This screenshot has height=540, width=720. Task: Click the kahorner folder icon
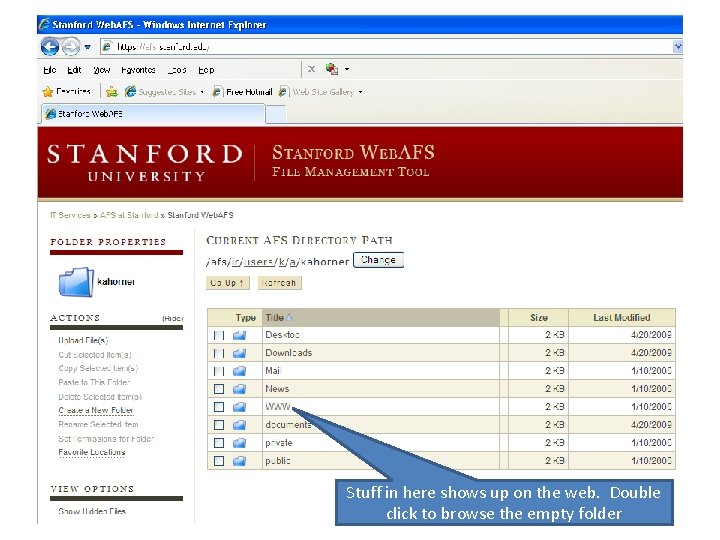pos(76,282)
